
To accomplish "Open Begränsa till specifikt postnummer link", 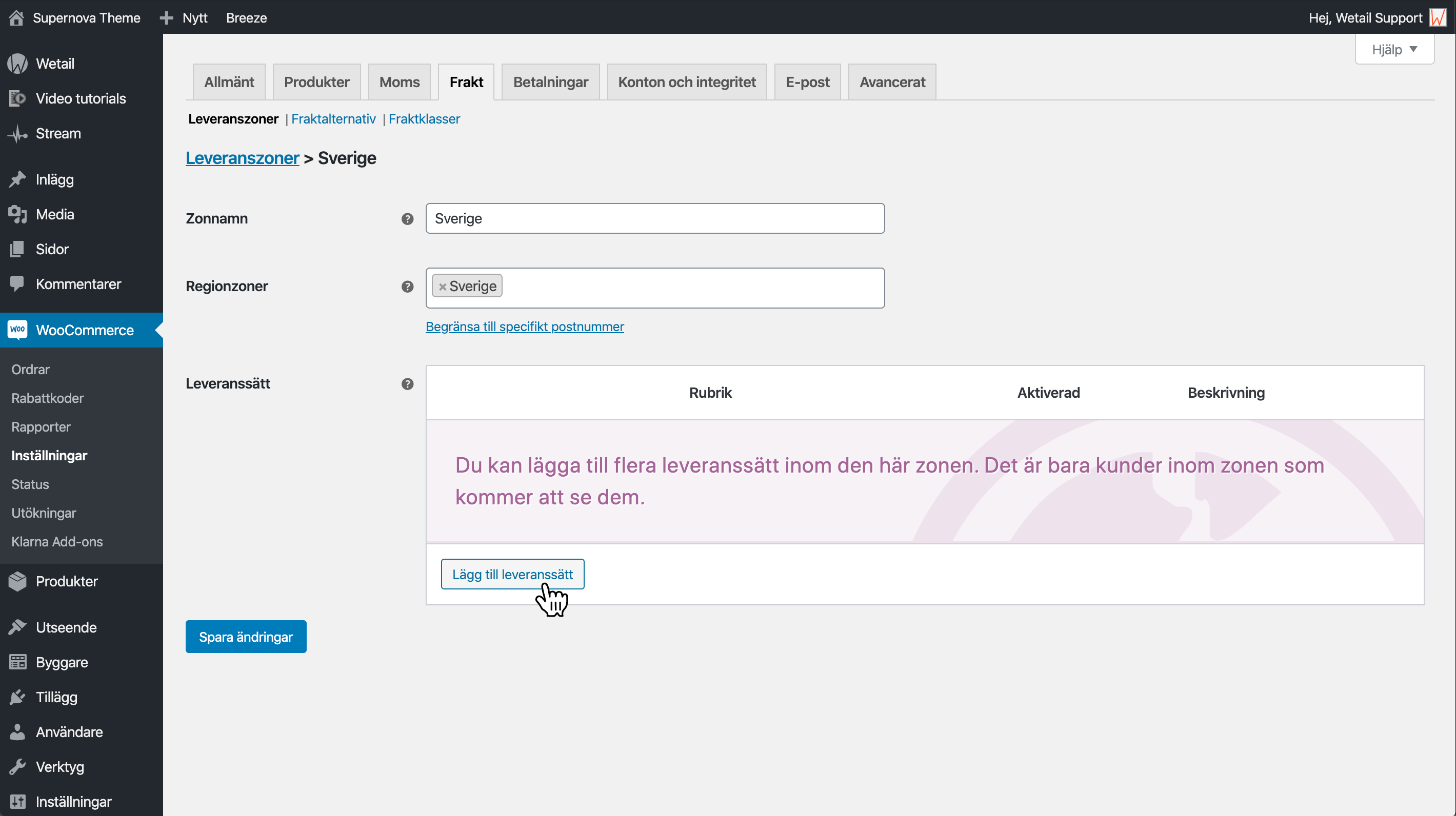I will (524, 327).
